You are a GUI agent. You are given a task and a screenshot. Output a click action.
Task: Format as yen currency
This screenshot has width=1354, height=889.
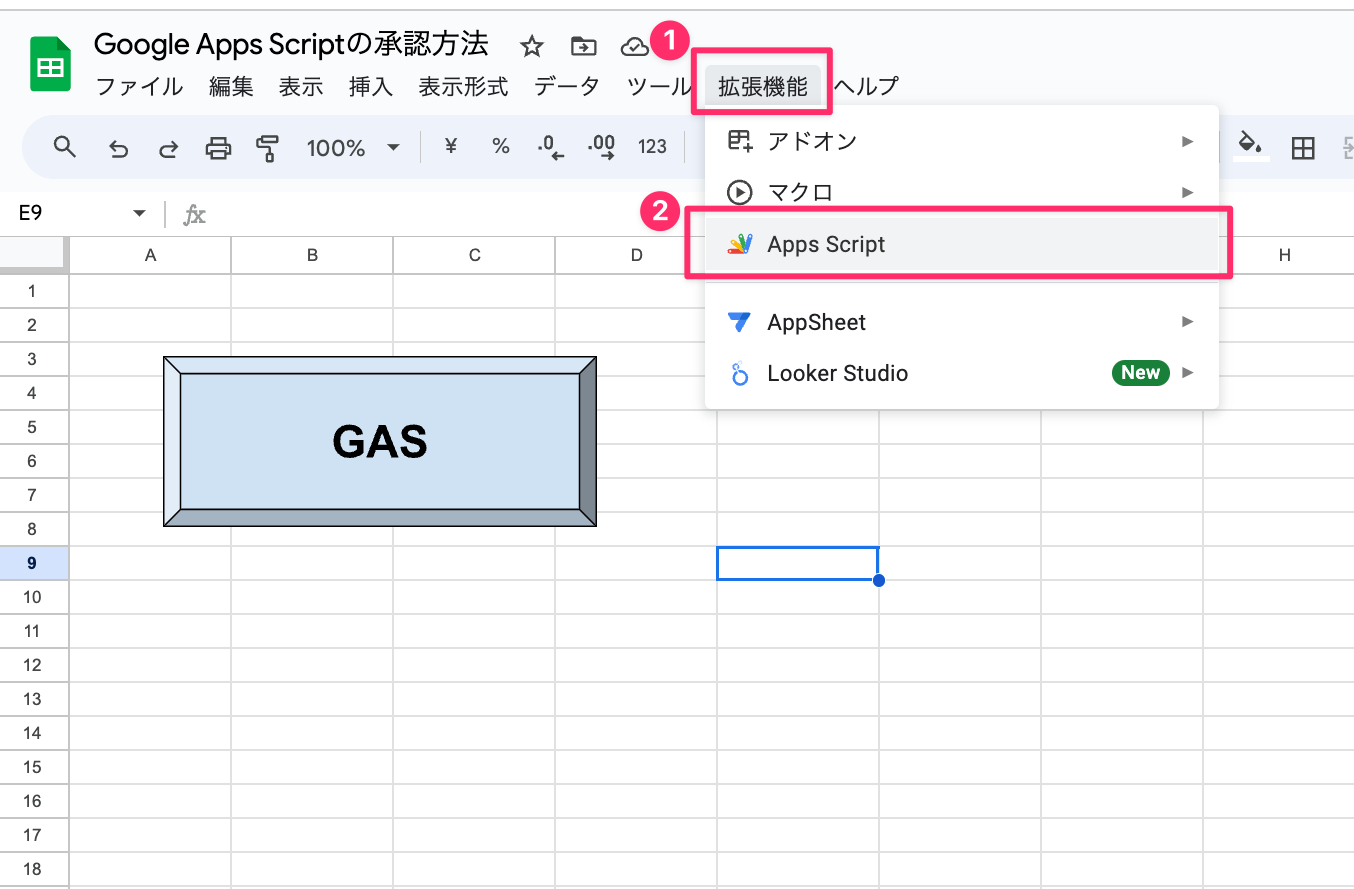(x=450, y=147)
